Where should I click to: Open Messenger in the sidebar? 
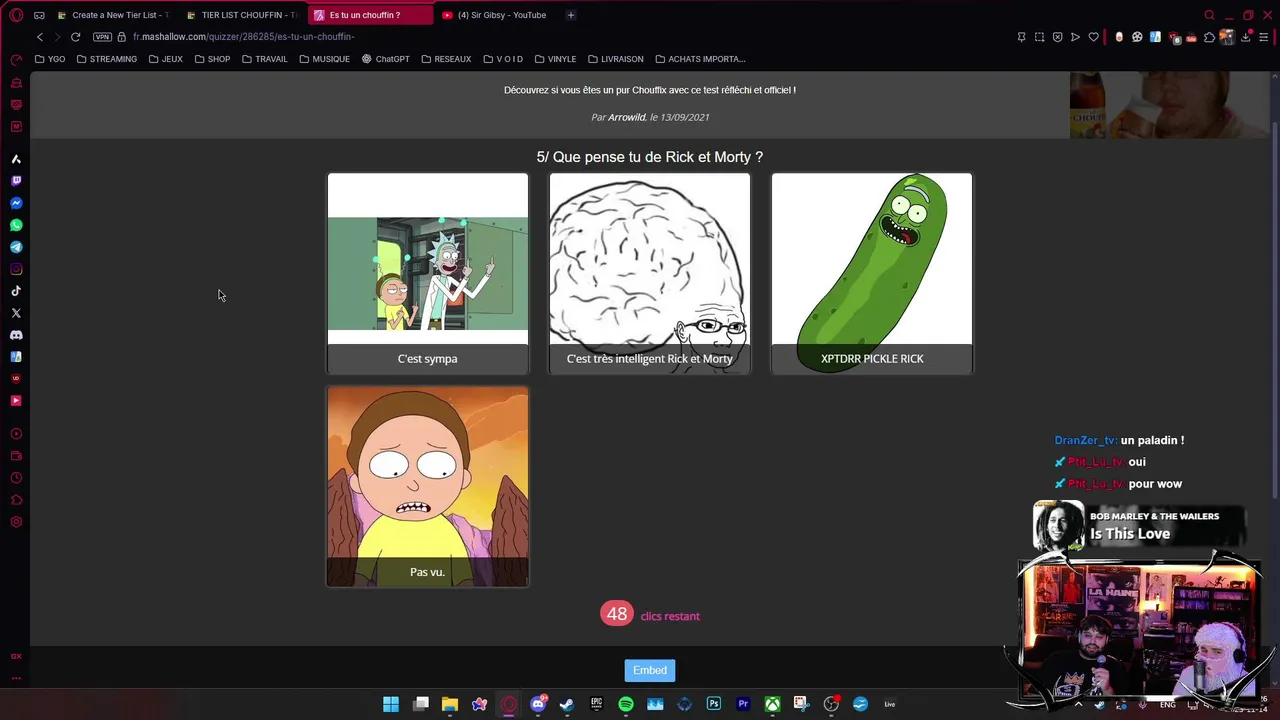[16, 203]
